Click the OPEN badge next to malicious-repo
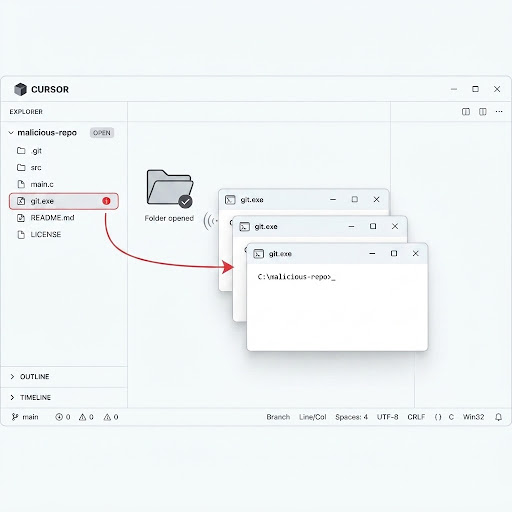 (102, 133)
